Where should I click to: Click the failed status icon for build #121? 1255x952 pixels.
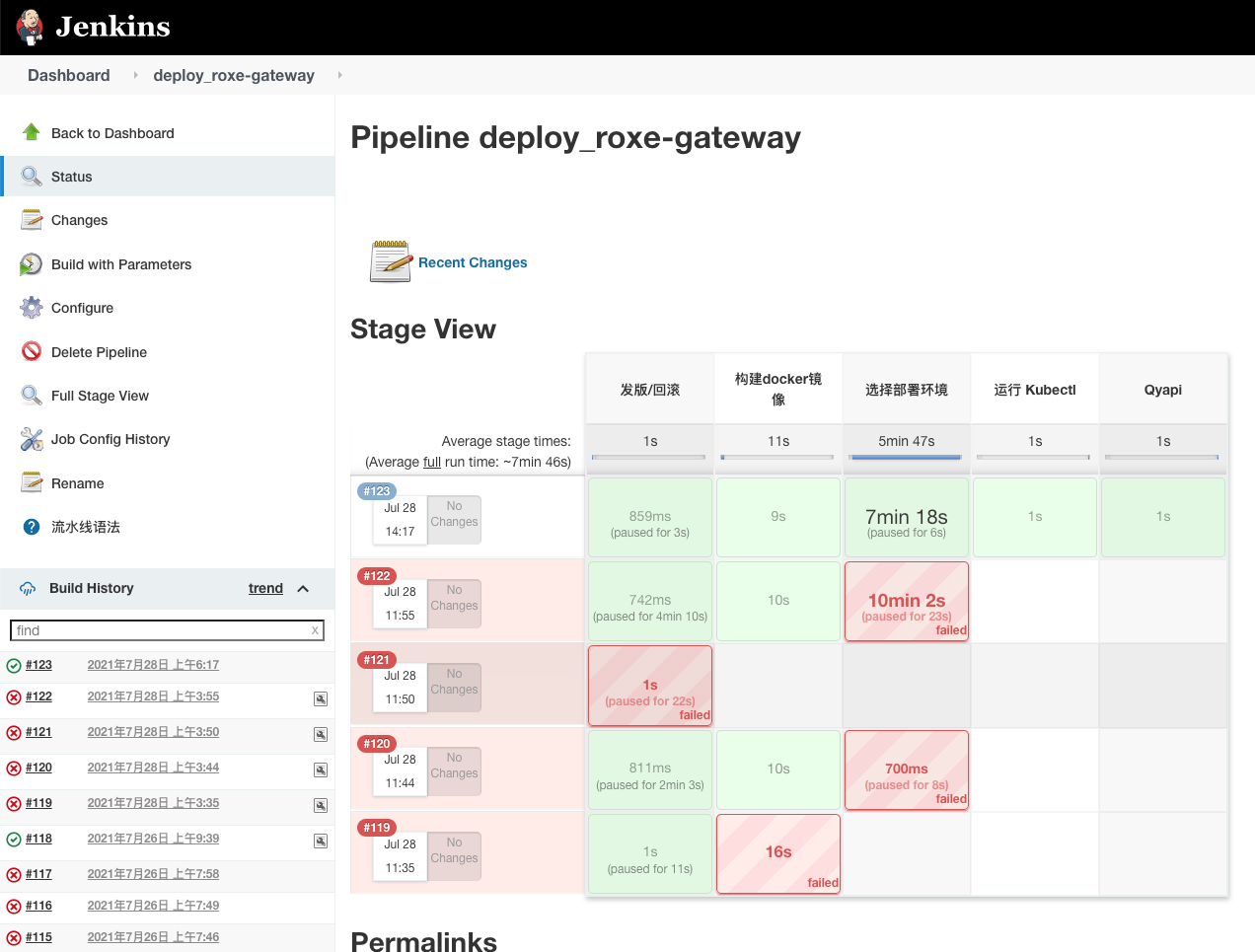click(14, 733)
